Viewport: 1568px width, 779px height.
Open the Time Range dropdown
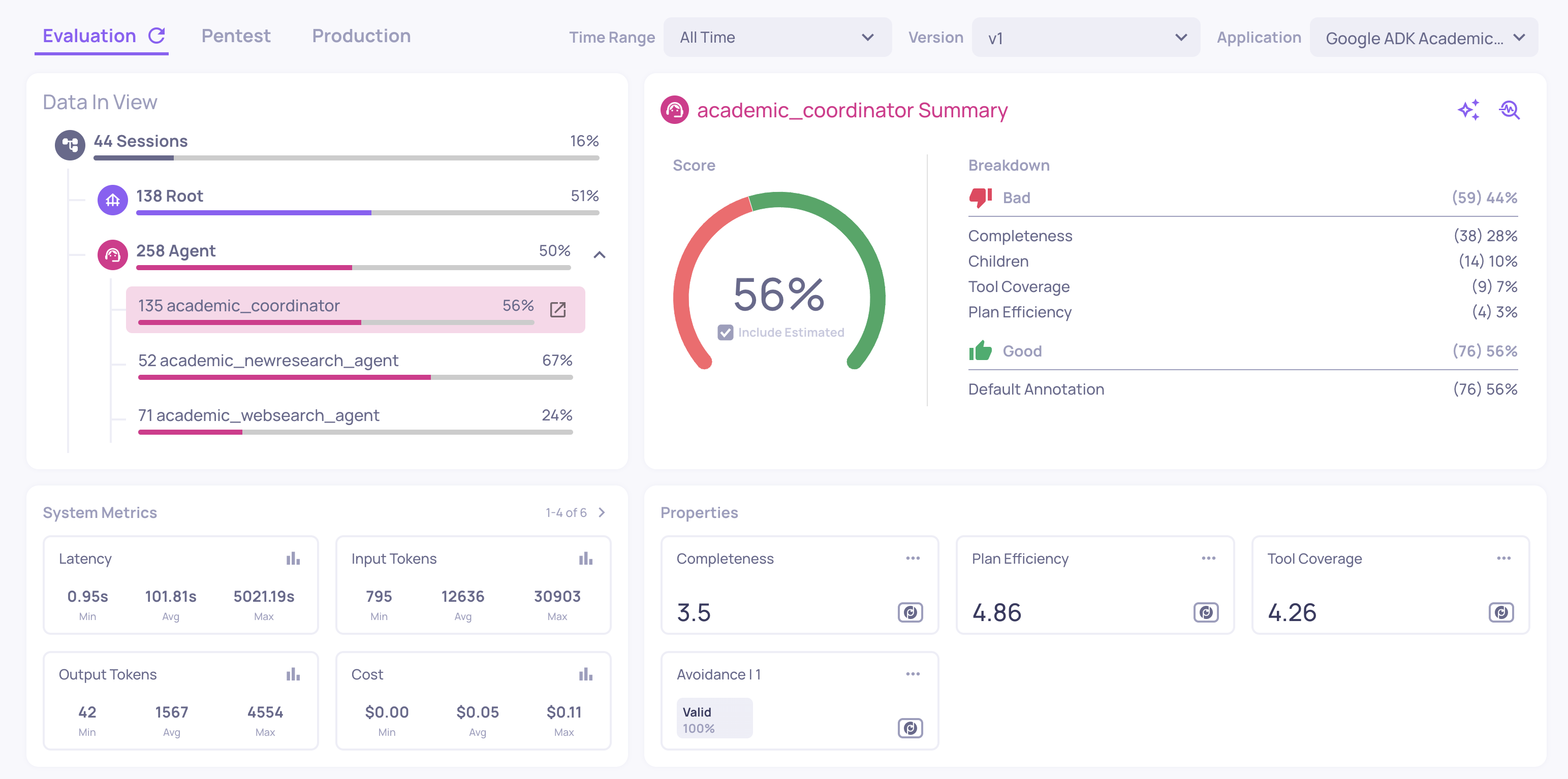777,38
